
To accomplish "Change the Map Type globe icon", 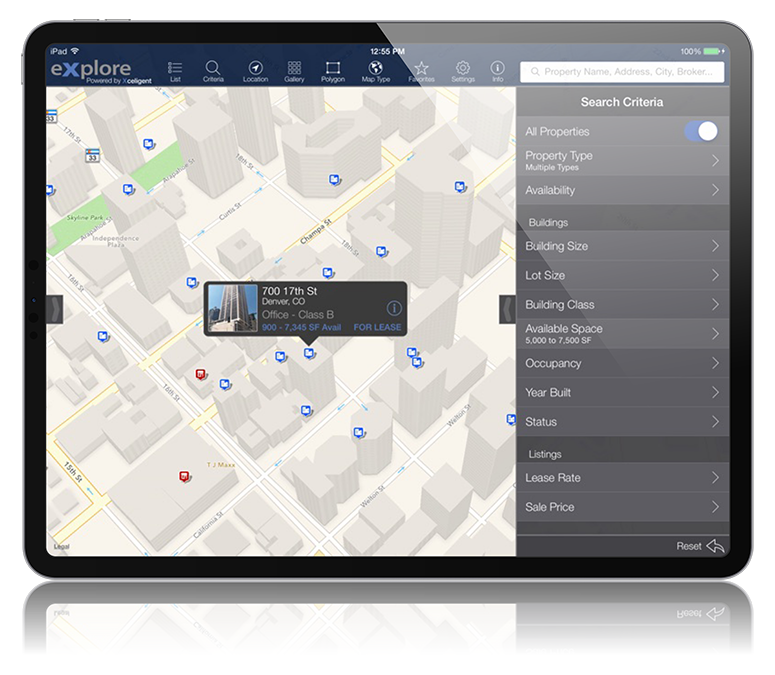I will (376, 70).
